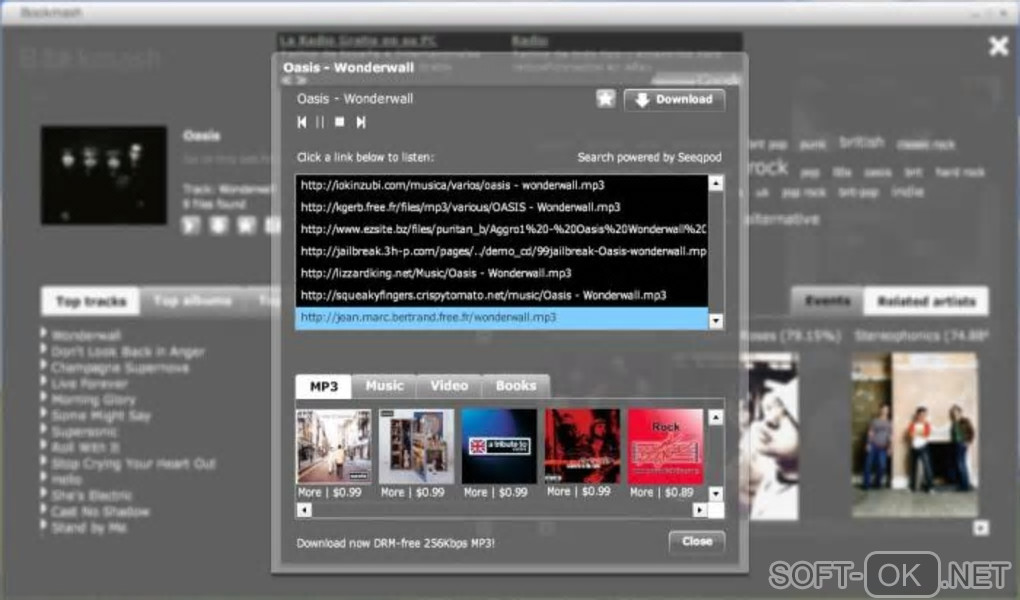Click More | $0.89 under the Rock album
This screenshot has width=1020, height=600.
pos(662,493)
